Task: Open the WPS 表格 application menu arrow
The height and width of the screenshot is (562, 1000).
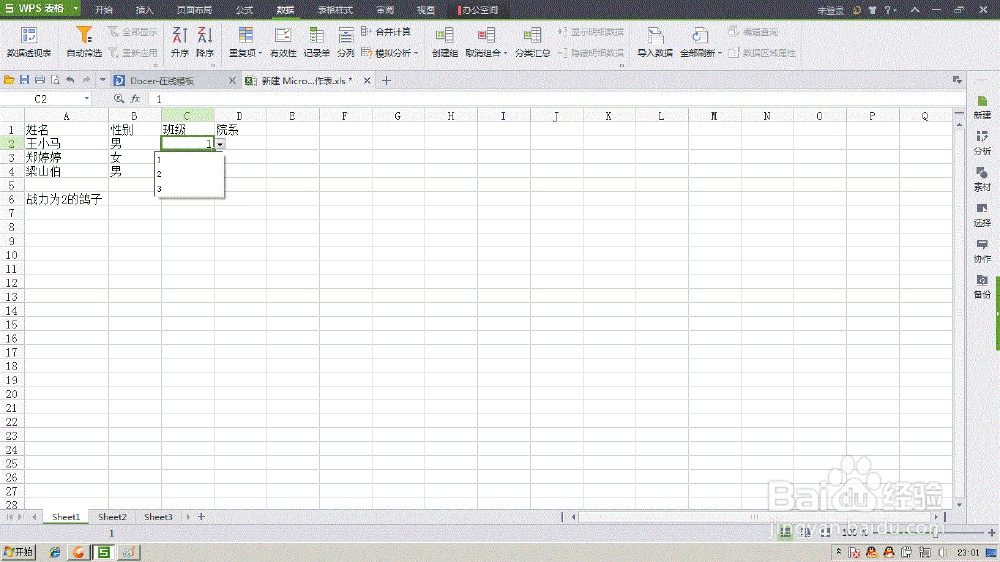Action: 75,8
